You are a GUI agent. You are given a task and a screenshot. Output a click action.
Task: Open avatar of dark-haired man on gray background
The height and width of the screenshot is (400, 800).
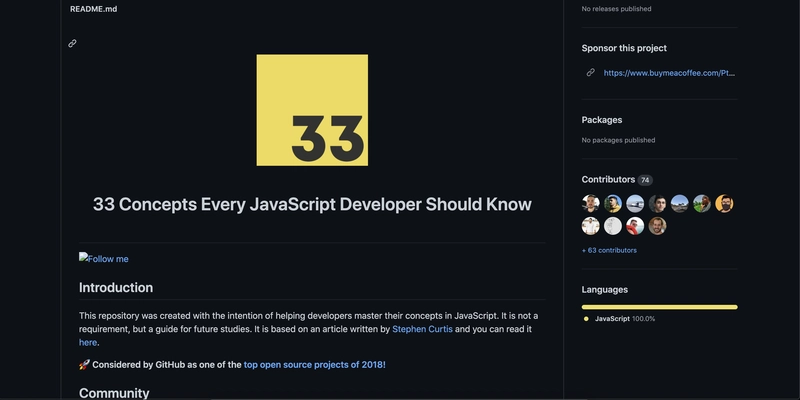[x=657, y=204]
